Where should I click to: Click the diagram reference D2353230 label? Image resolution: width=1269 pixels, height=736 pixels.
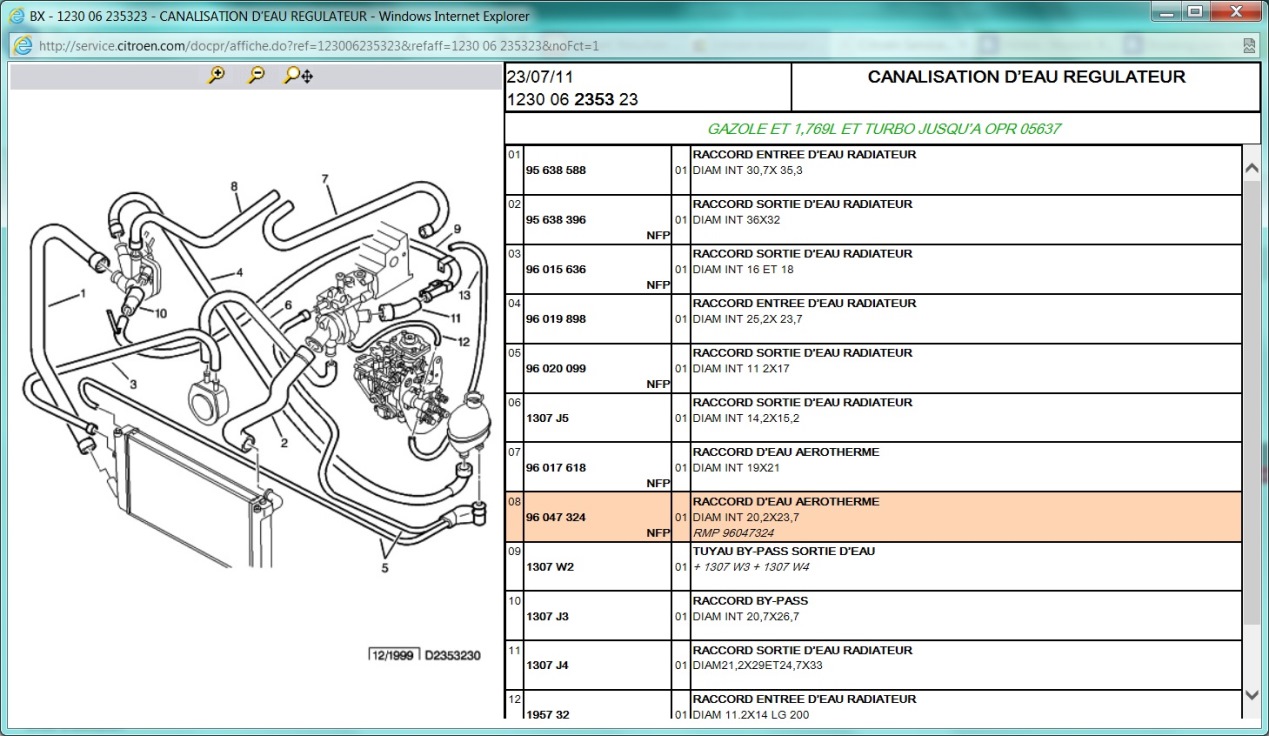[x=453, y=656]
